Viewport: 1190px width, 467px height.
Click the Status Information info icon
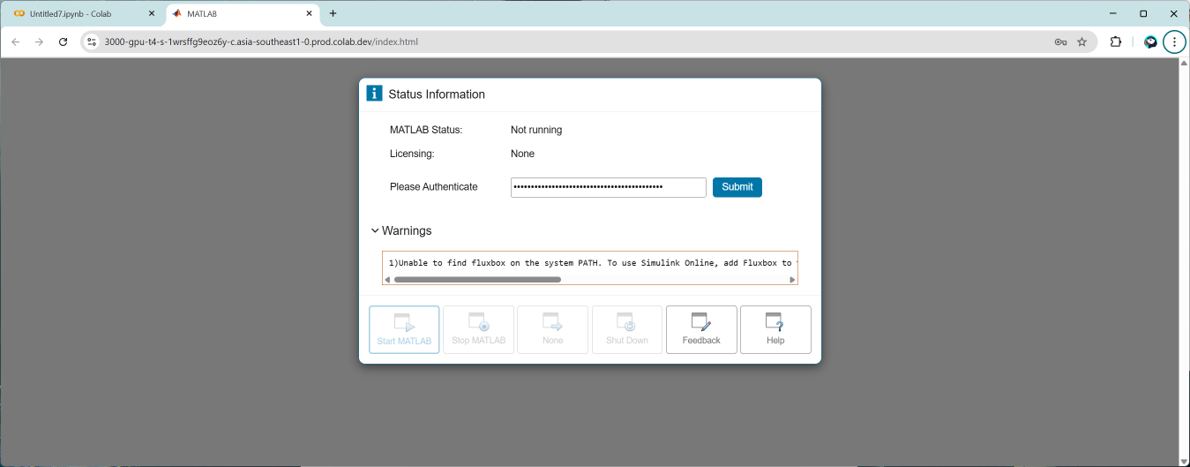(x=374, y=94)
